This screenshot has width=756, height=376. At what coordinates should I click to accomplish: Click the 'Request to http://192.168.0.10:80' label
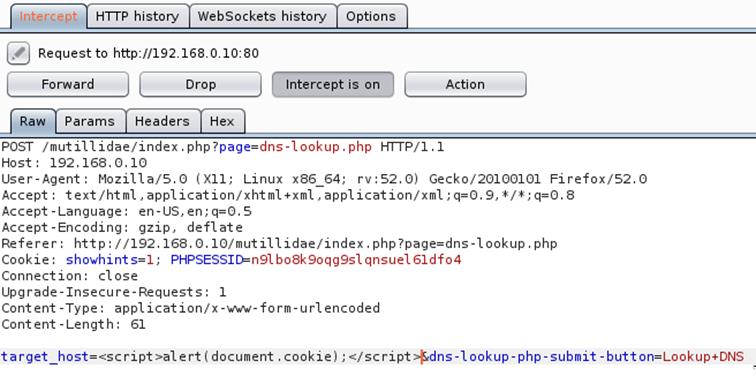click(x=148, y=53)
